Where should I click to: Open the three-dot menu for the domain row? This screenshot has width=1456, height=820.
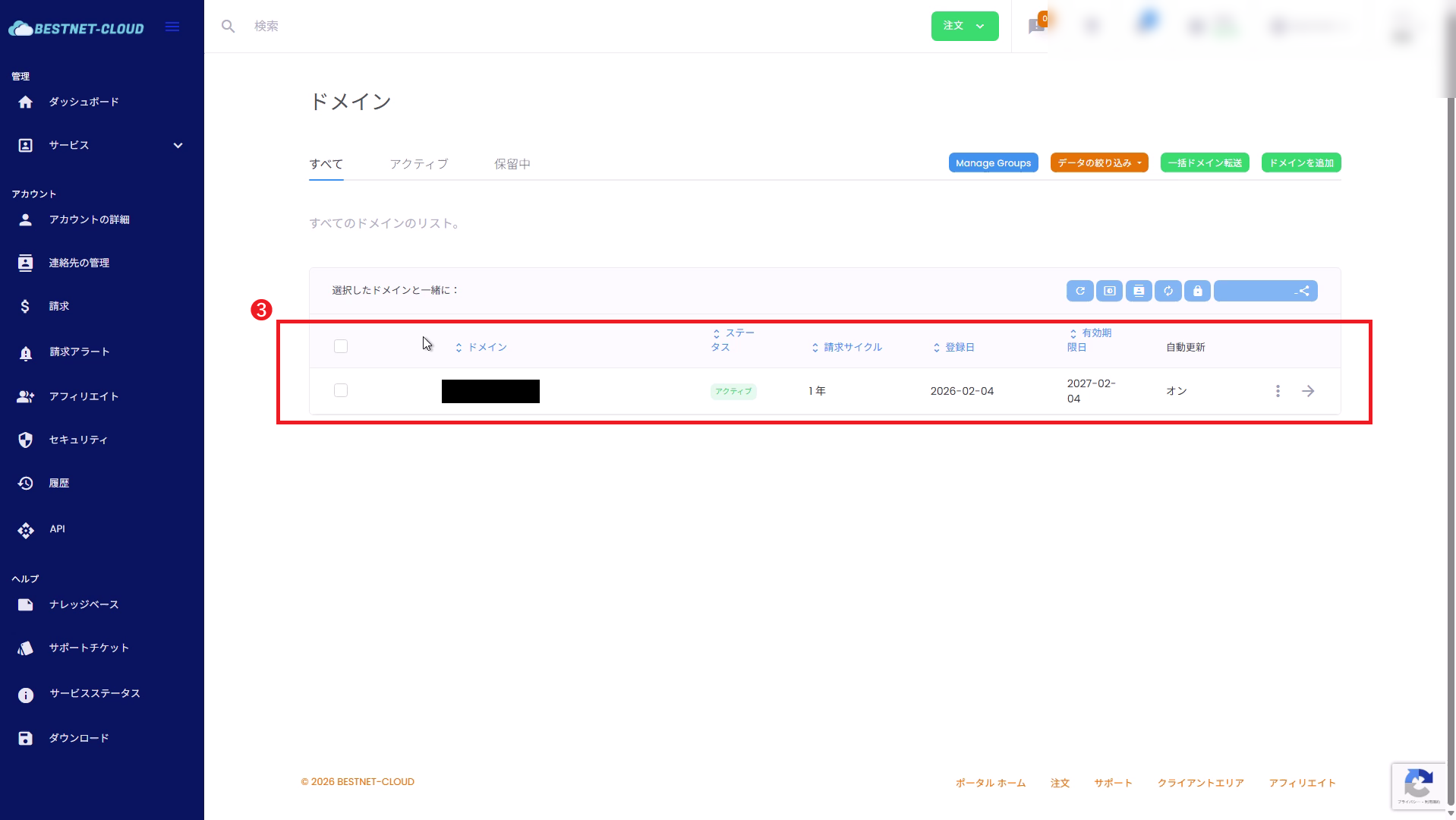pyautogui.click(x=1278, y=391)
